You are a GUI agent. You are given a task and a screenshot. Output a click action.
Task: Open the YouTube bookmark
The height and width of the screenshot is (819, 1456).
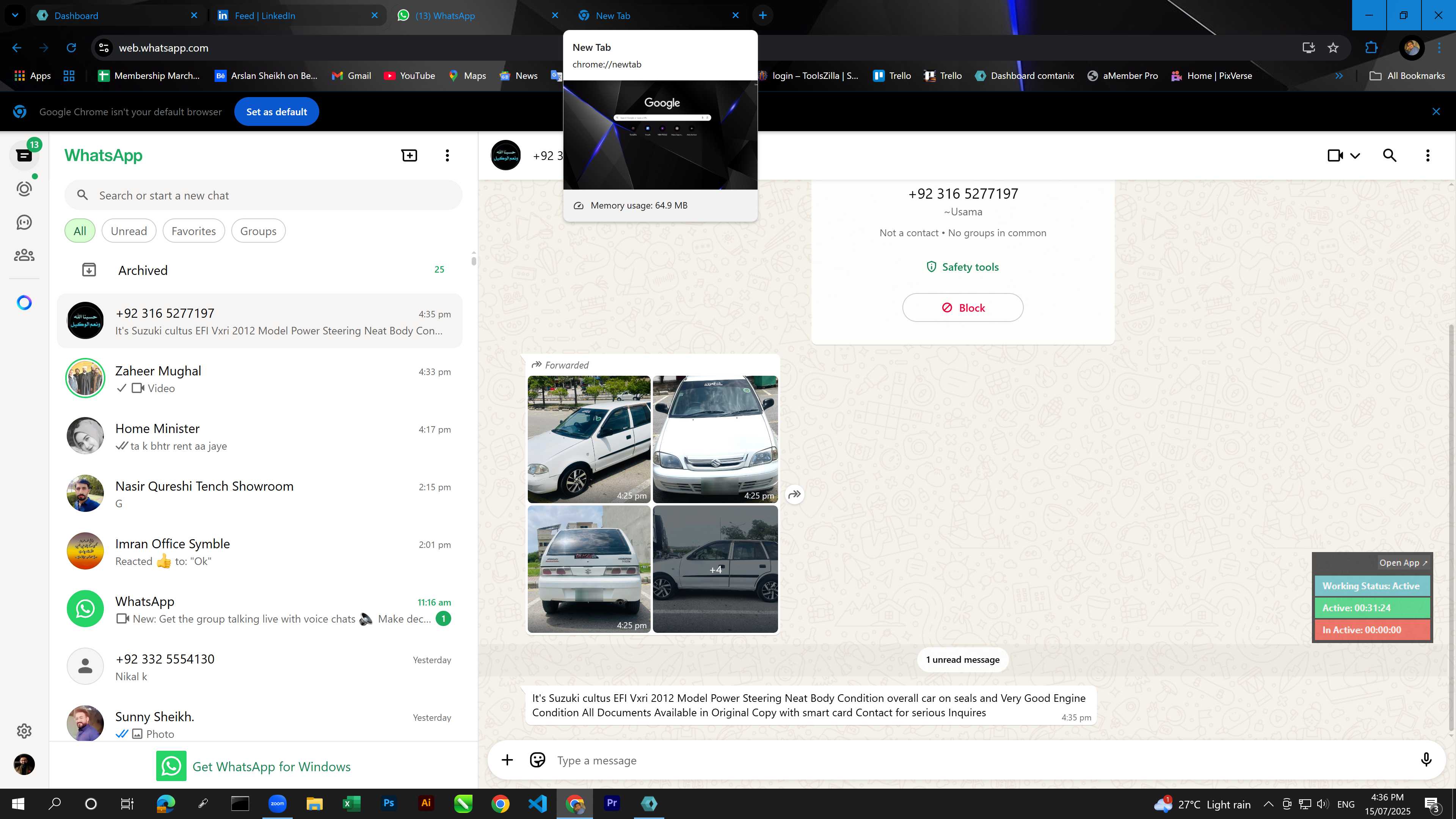click(409, 76)
